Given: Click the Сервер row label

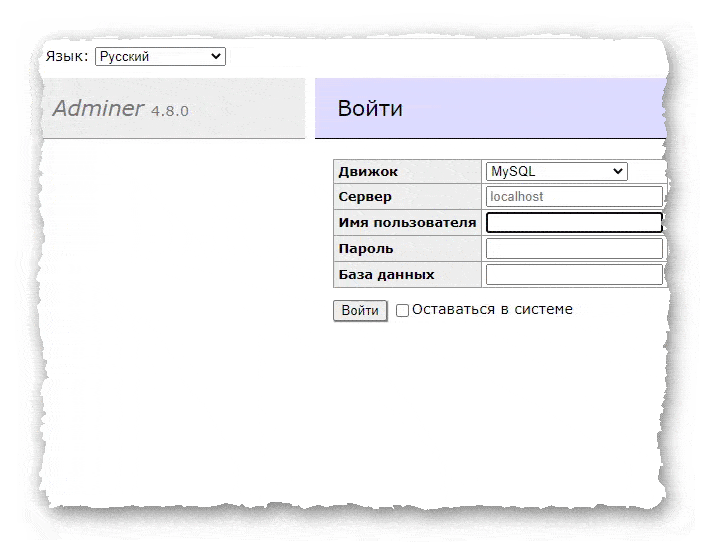Looking at the screenshot, I should coord(365,197).
